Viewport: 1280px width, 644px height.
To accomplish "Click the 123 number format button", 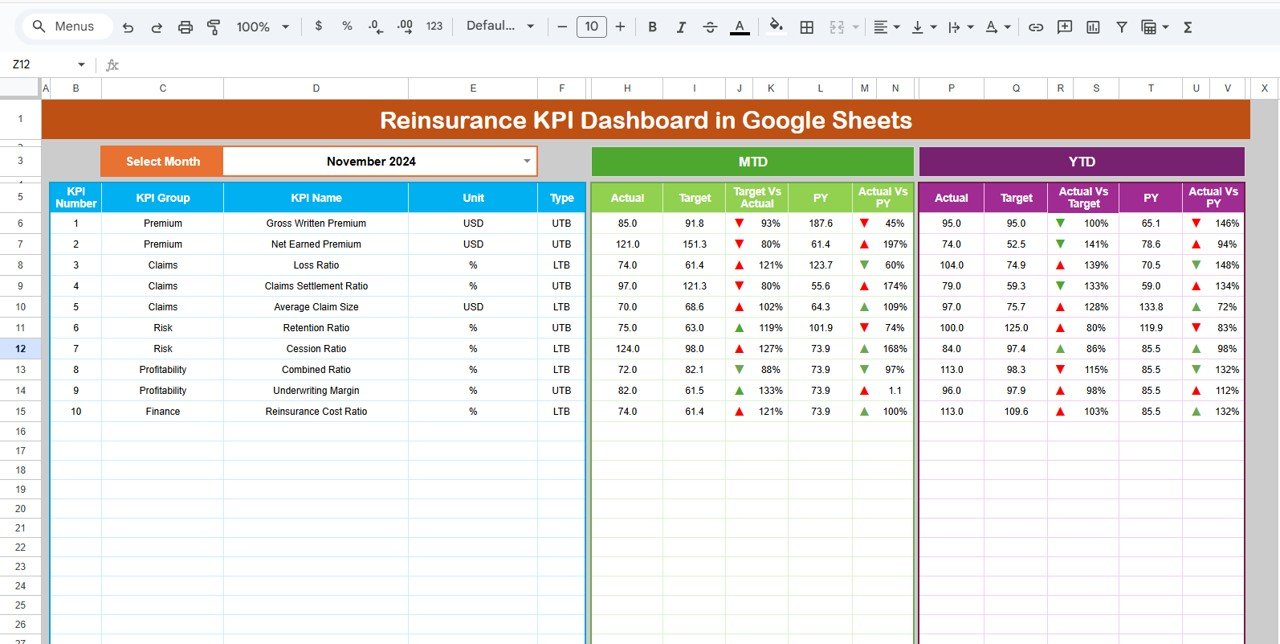I will (434, 27).
